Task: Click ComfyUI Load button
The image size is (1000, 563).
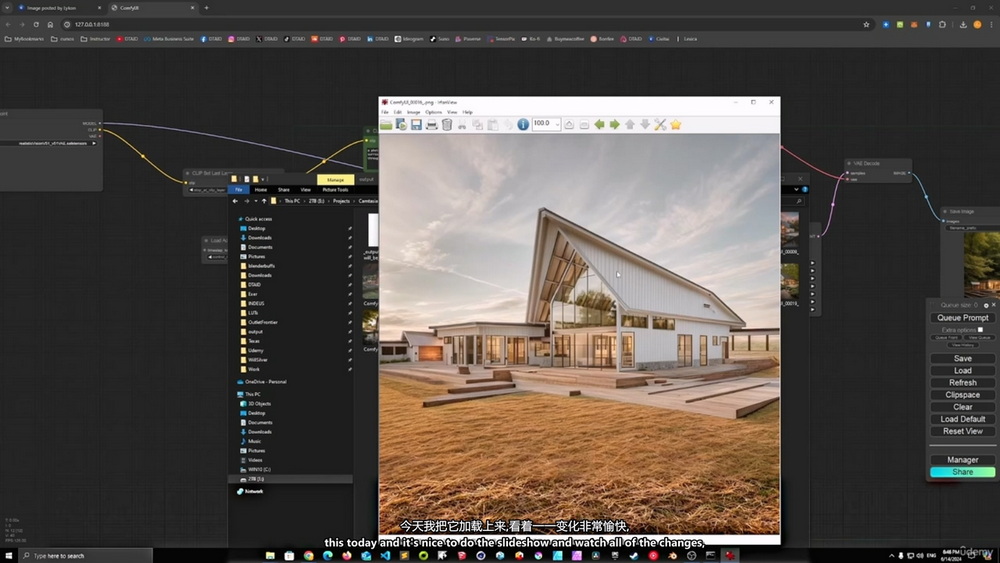Action: [x=962, y=370]
